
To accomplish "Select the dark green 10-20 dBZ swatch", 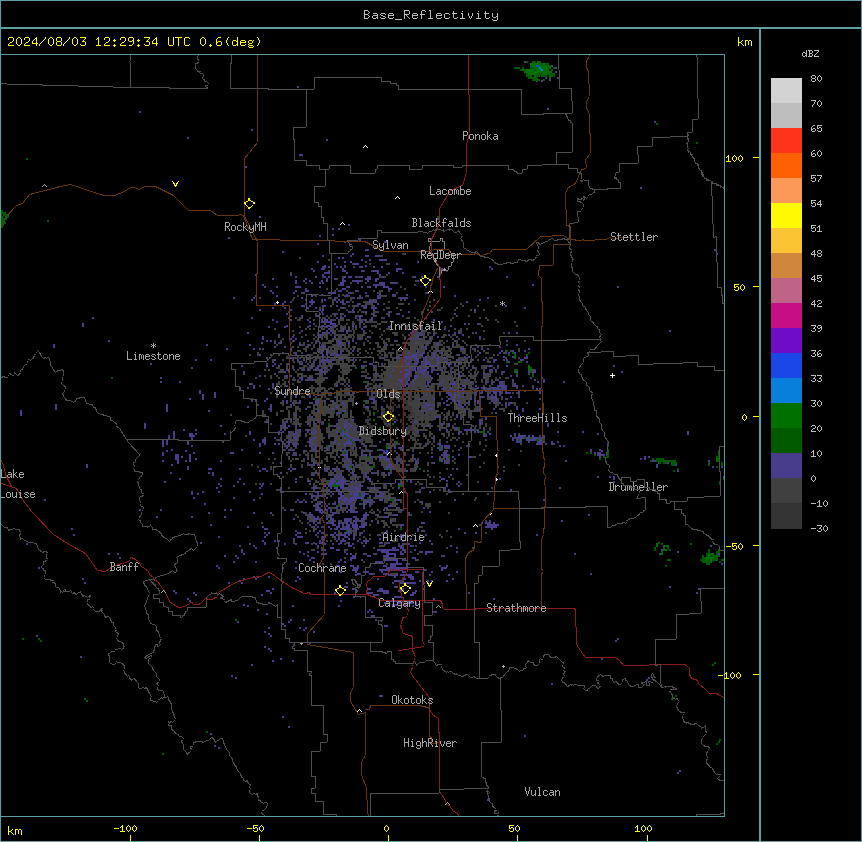I will tap(786, 441).
